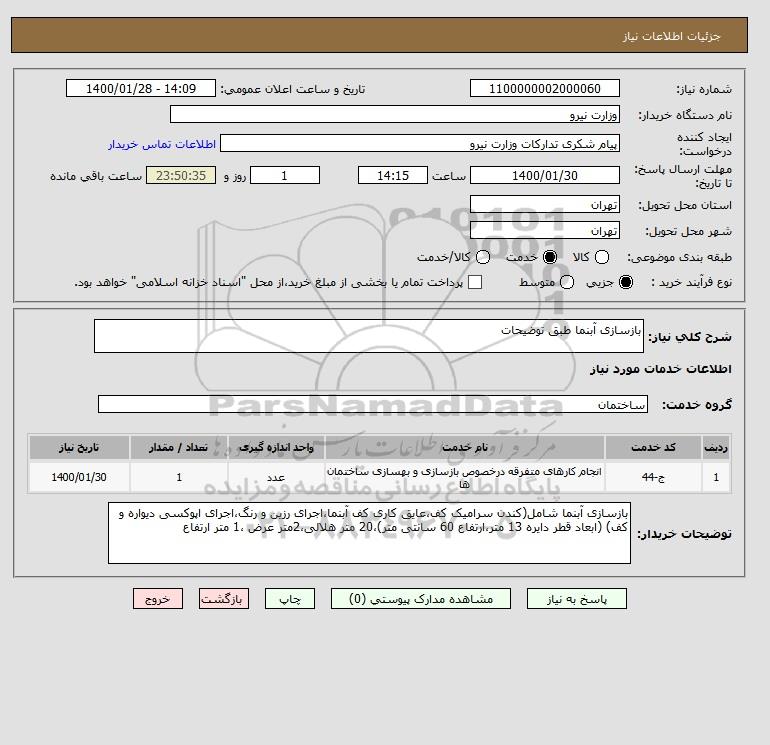Click the کد خدمت column header
This screenshot has width=770, height=745.
(653, 447)
